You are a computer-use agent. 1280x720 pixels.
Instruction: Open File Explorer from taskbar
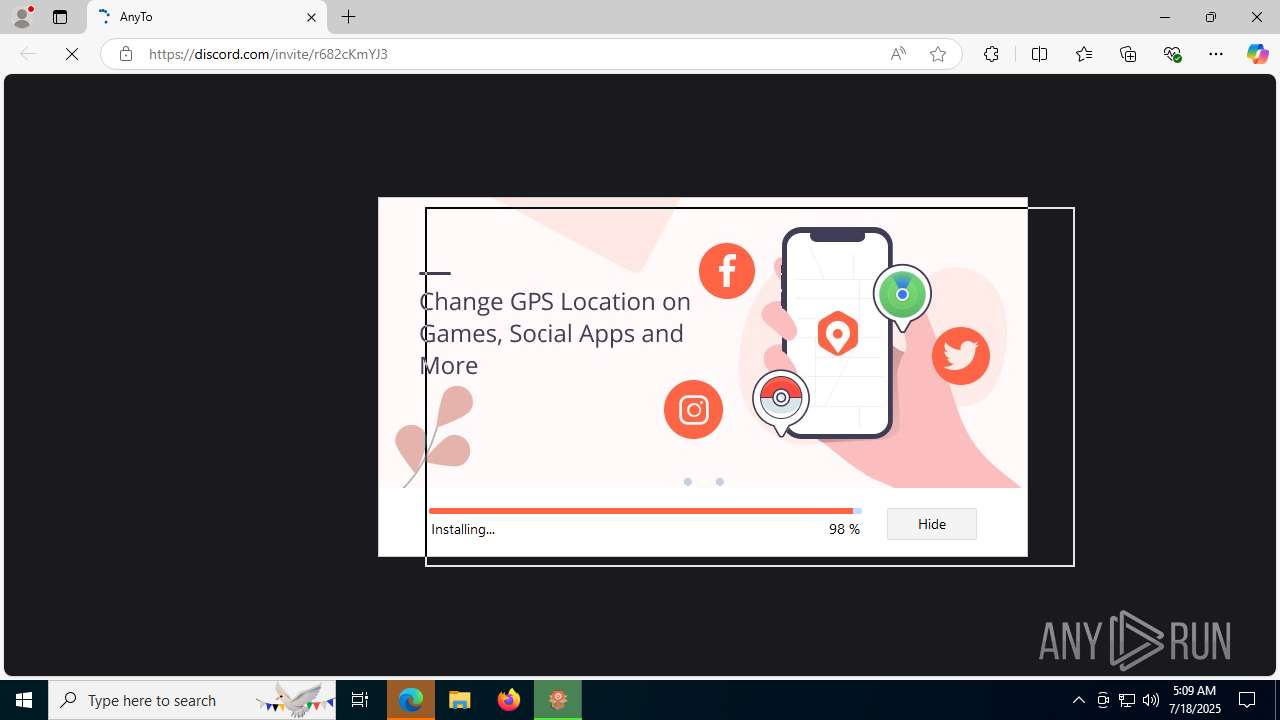(x=460, y=700)
